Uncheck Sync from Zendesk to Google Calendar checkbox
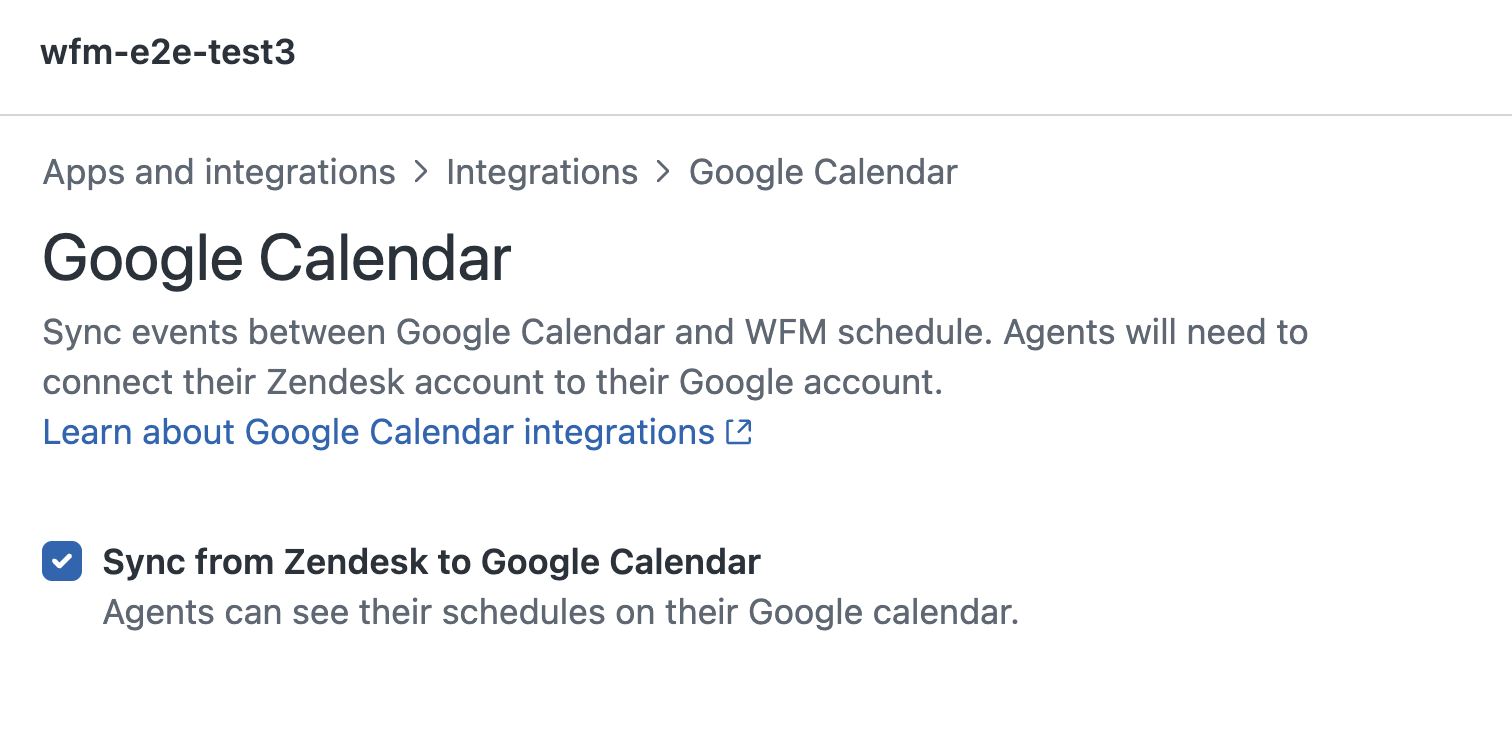The width and height of the screenshot is (1512, 732). [62, 561]
